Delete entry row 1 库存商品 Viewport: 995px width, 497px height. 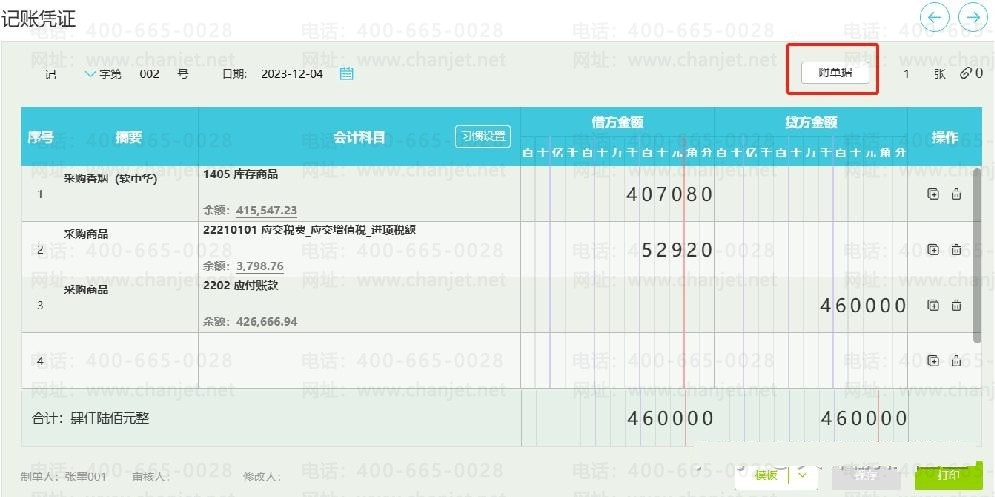point(956,194)
